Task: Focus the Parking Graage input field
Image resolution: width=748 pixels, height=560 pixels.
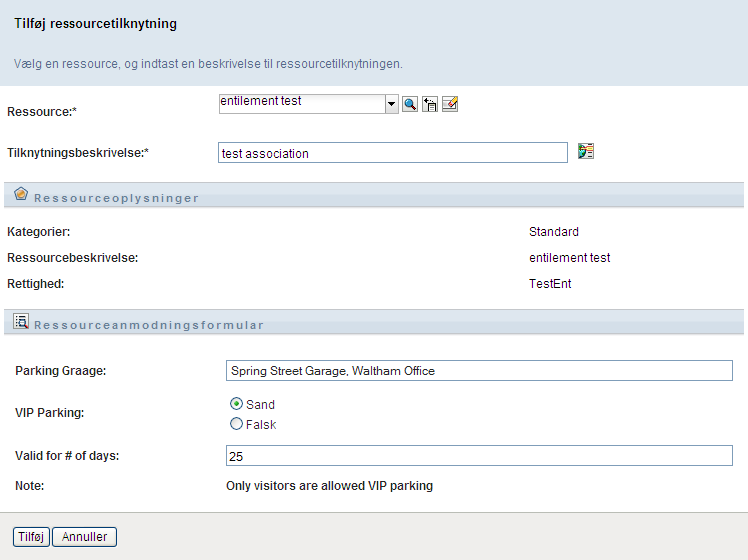Action: tap(479, 371)
